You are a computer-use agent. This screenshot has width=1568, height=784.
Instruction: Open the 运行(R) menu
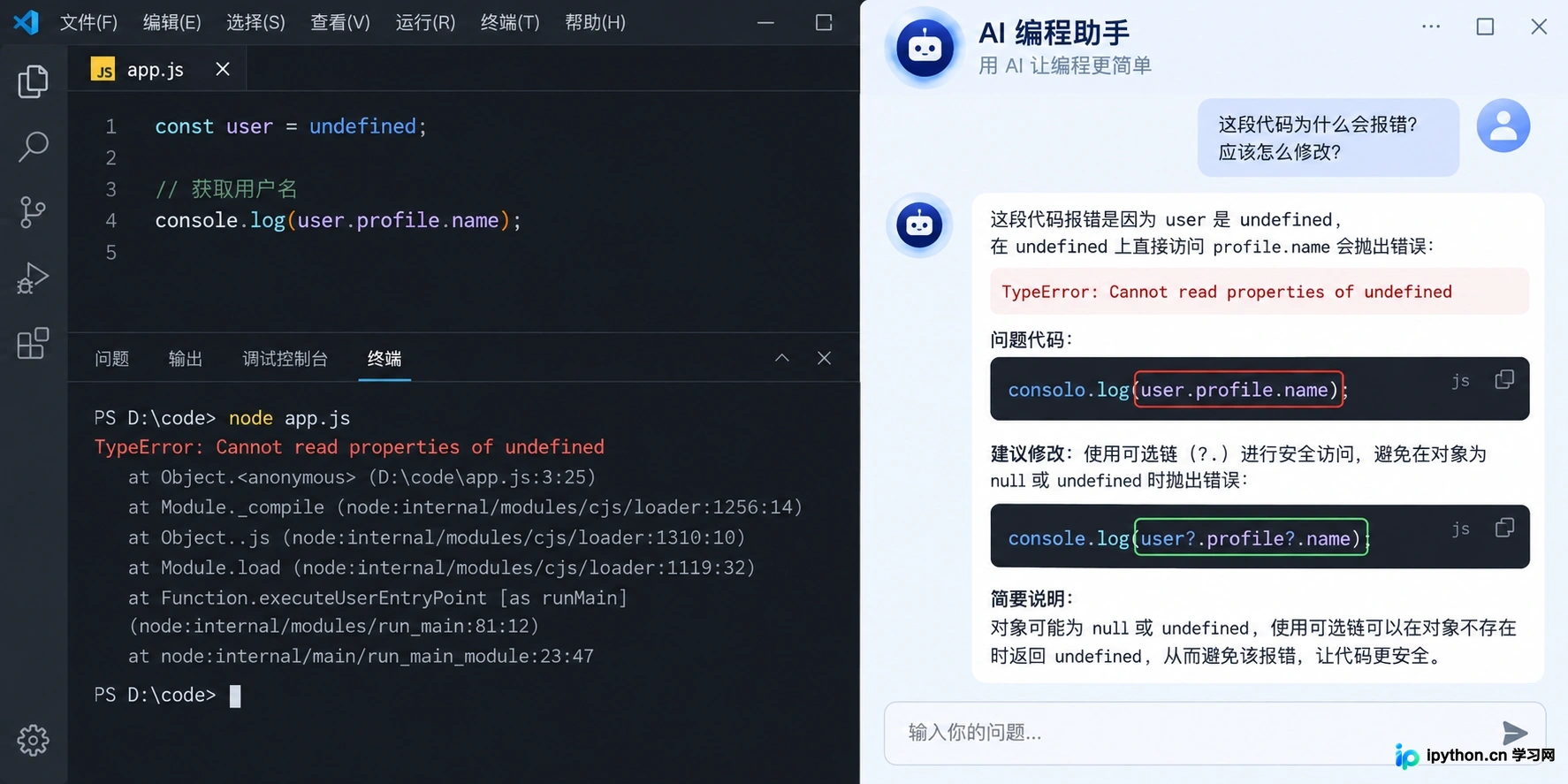click(x=425, y=22)
